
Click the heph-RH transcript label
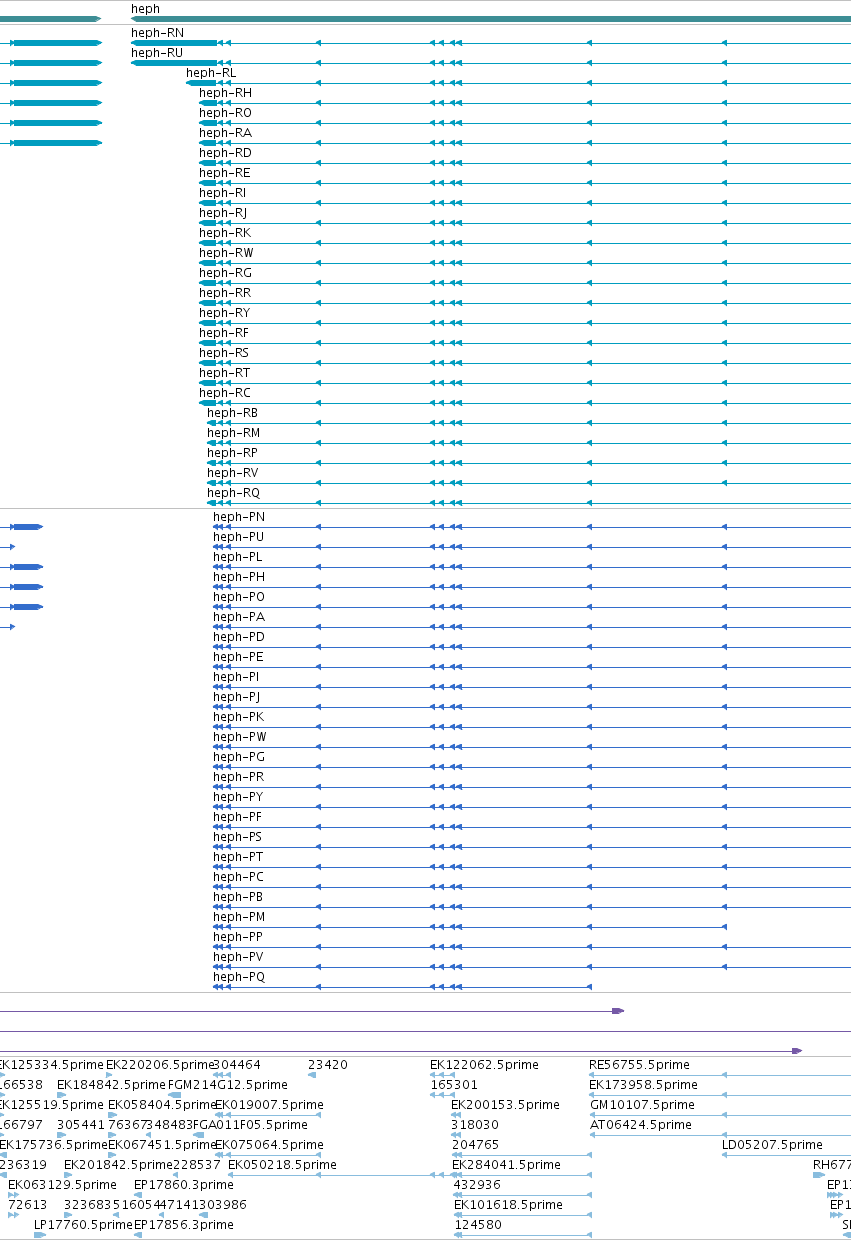pyautogui.click(x=225, y=93)
